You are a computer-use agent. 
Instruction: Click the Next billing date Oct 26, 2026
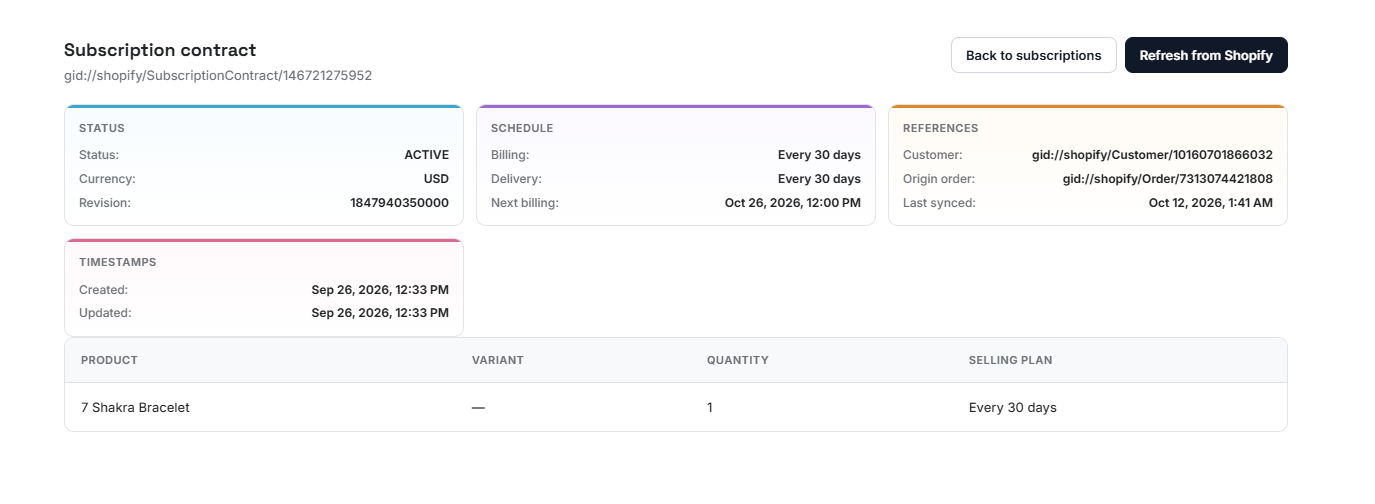793,203
